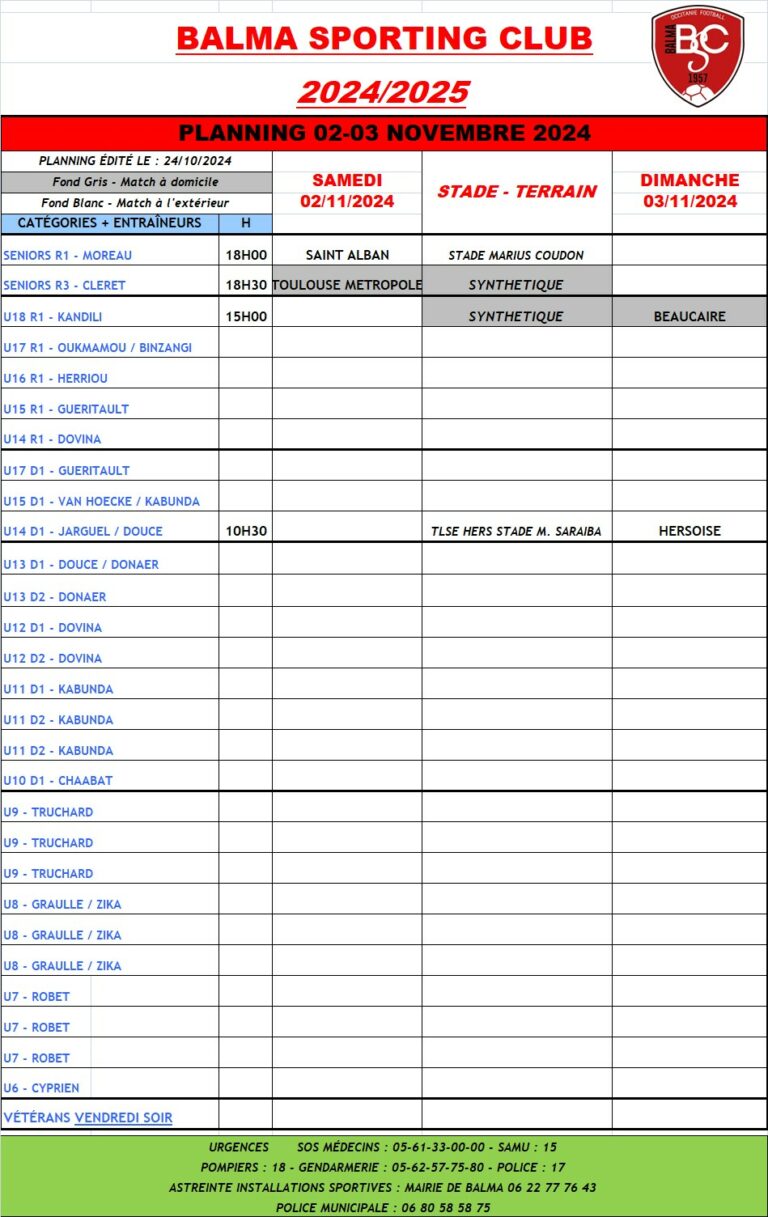
Task: Click the U6 - CYPRIEN row label
Action: (x=41, y=1088)
